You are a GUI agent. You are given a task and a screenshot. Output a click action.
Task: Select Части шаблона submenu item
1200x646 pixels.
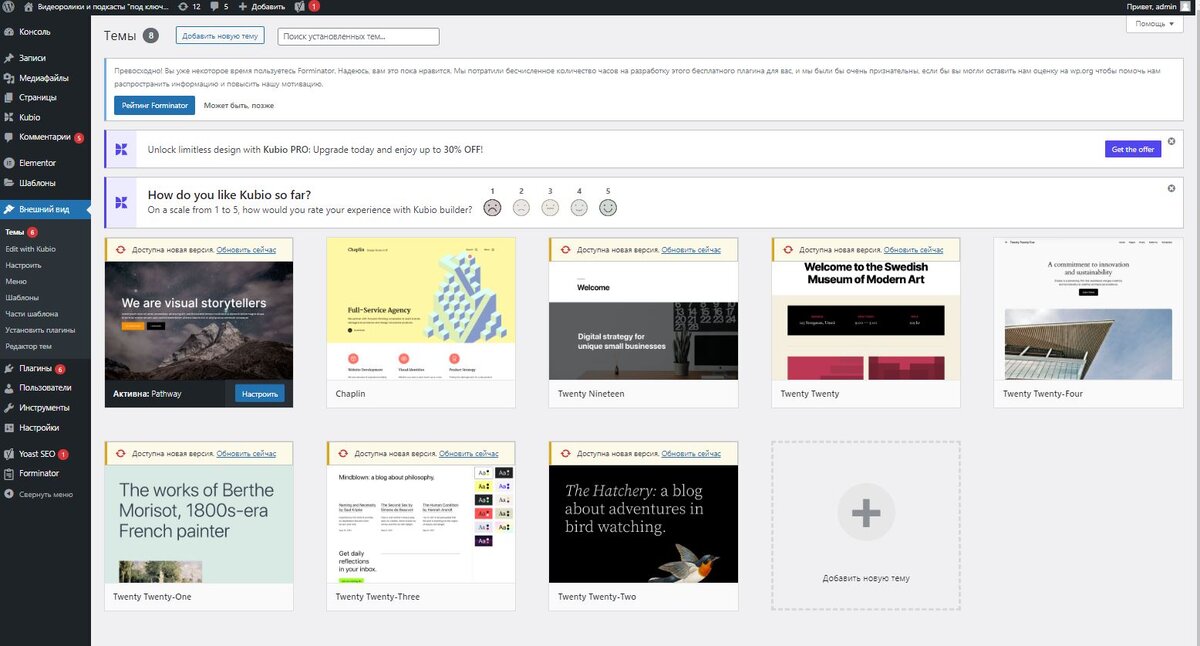(31, 313)
